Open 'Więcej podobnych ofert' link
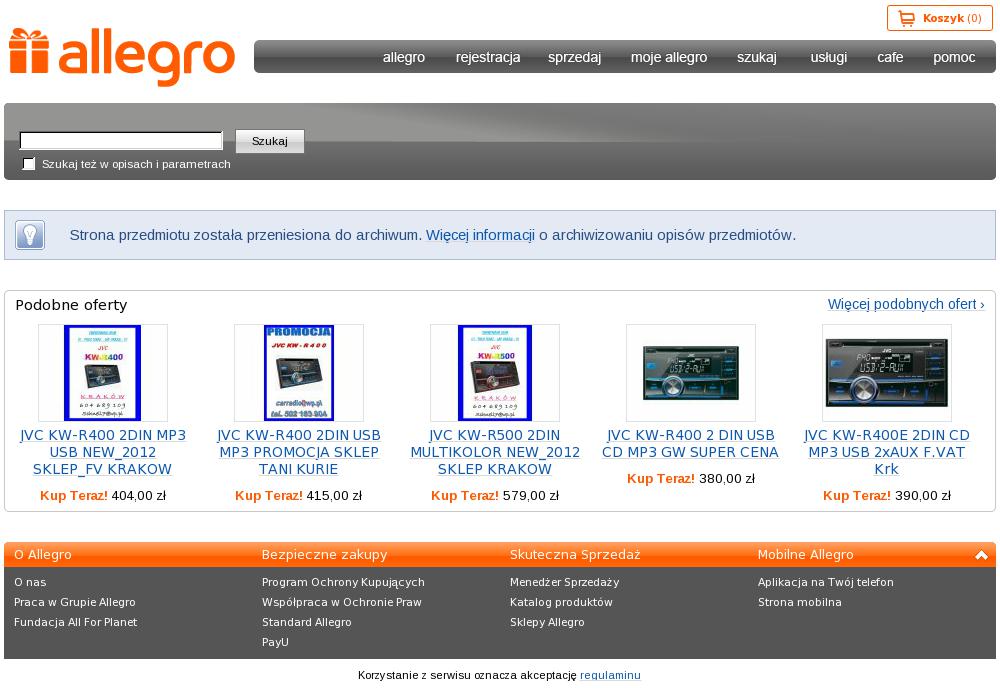1000x695 pixels. click(x=906, y=304)
